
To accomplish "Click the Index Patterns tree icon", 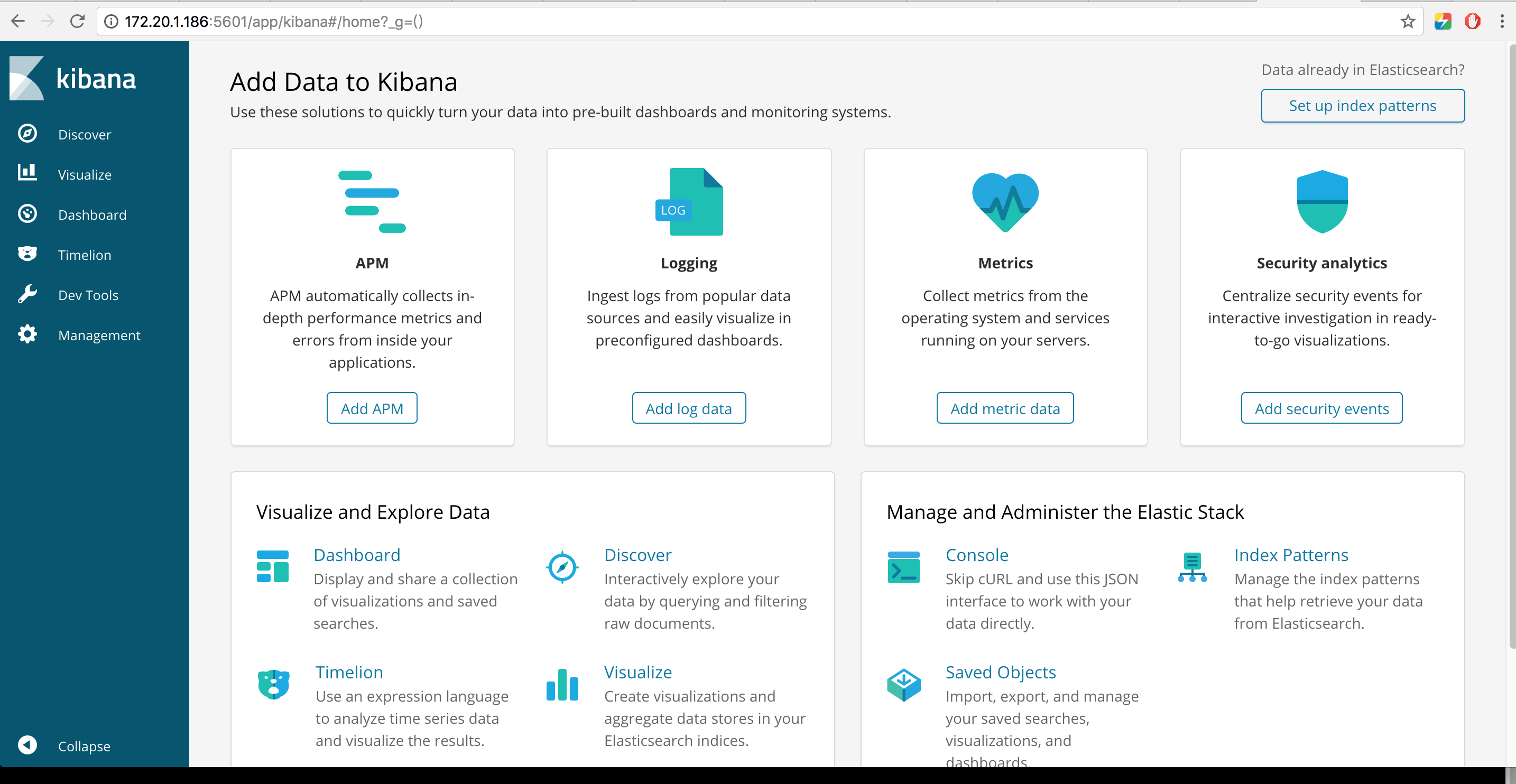I will (x=1193, y=567).
